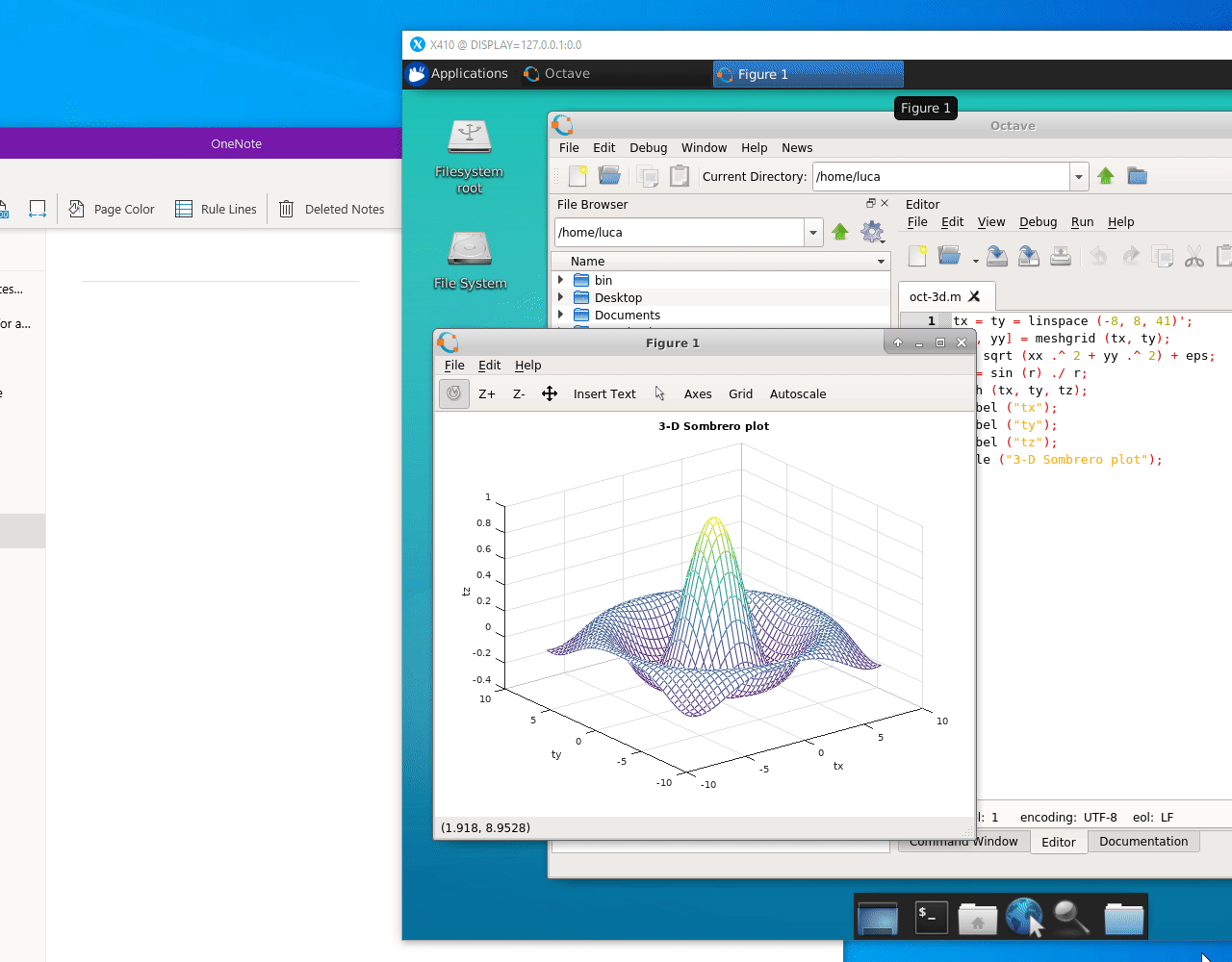
Task: Enable Autoscale for the plot
Action: [x=798, y=393]
